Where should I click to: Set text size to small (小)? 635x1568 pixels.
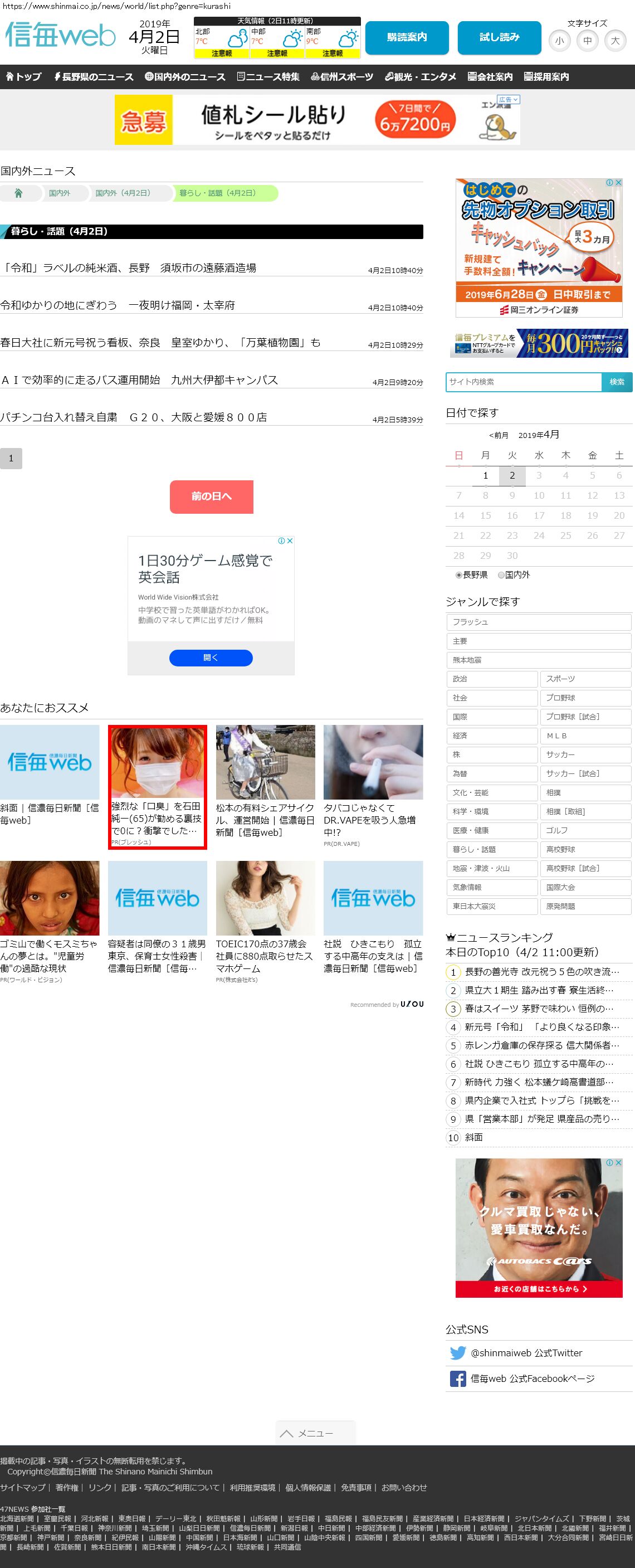(559, 41)
